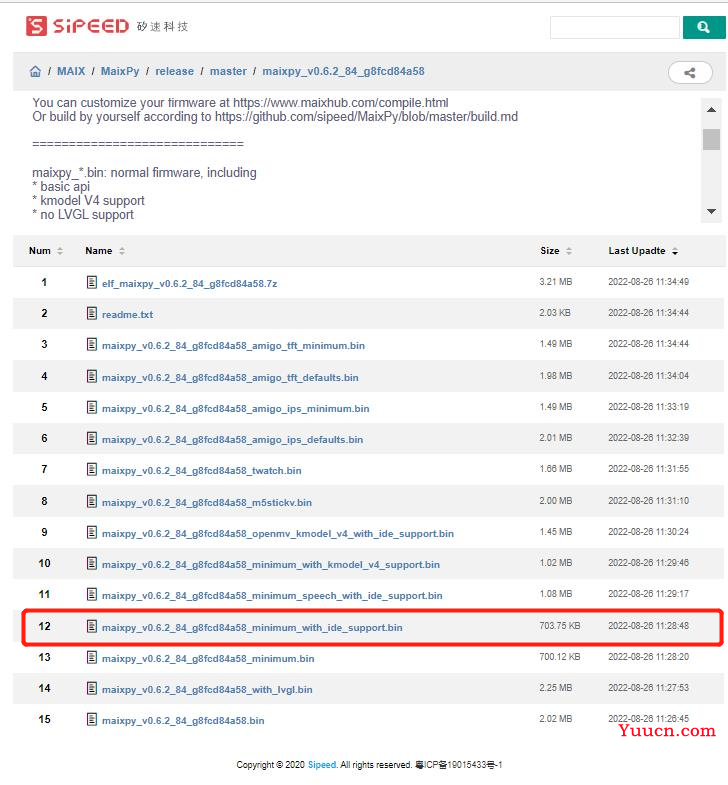Click readme scrollbar down arrow

pyautogui.click(x=711, y=211)
